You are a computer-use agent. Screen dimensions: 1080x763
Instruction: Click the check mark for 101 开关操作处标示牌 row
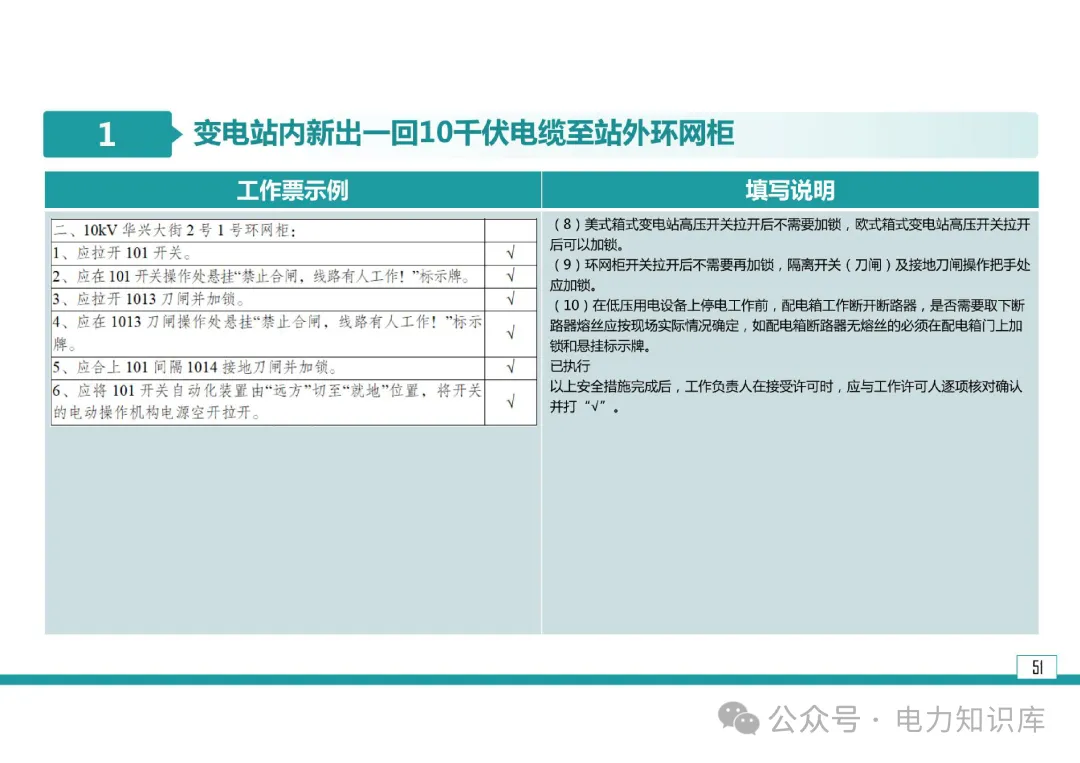pos(510,276)
